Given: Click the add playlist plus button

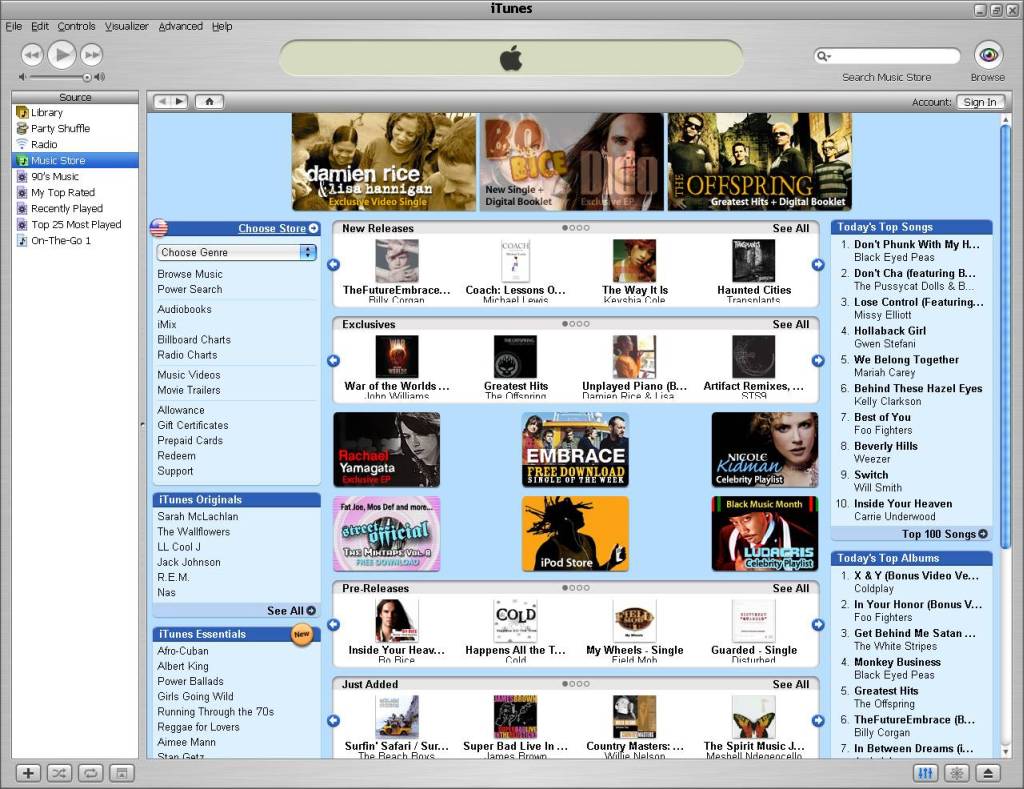Looking at the screenshot, I should [x=29, y=772].
